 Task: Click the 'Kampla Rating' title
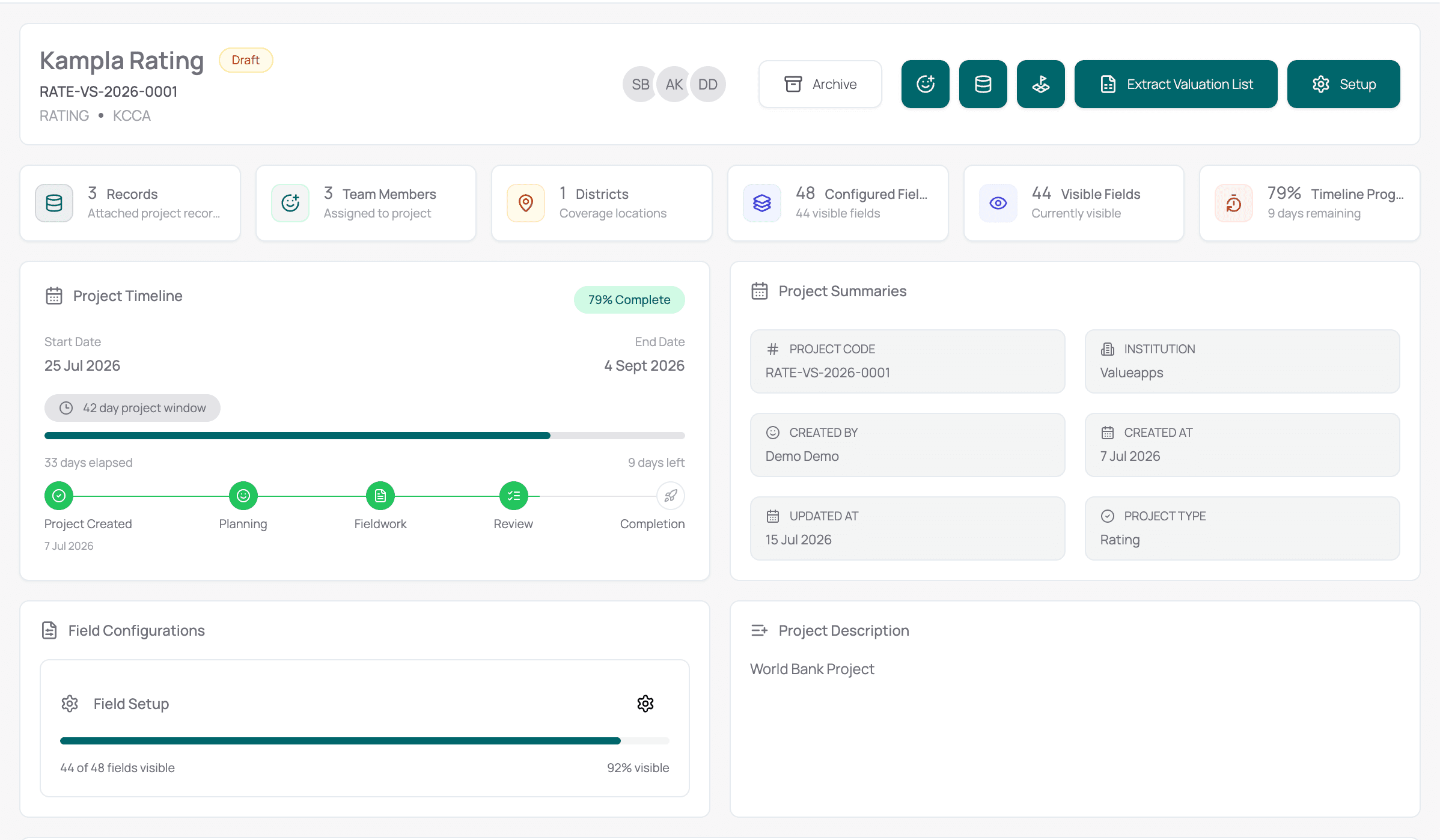pyautogui.click(x=121, y=61)
